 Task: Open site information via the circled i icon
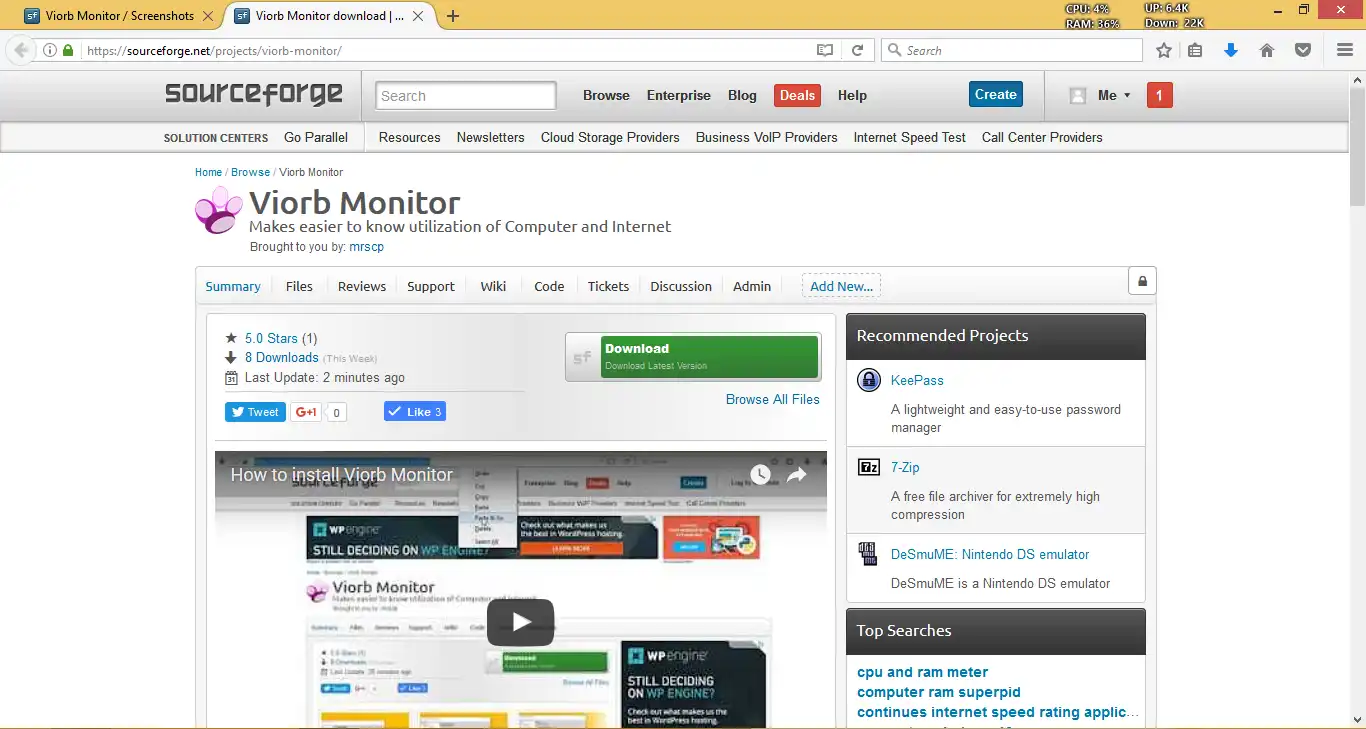[50, 50]
